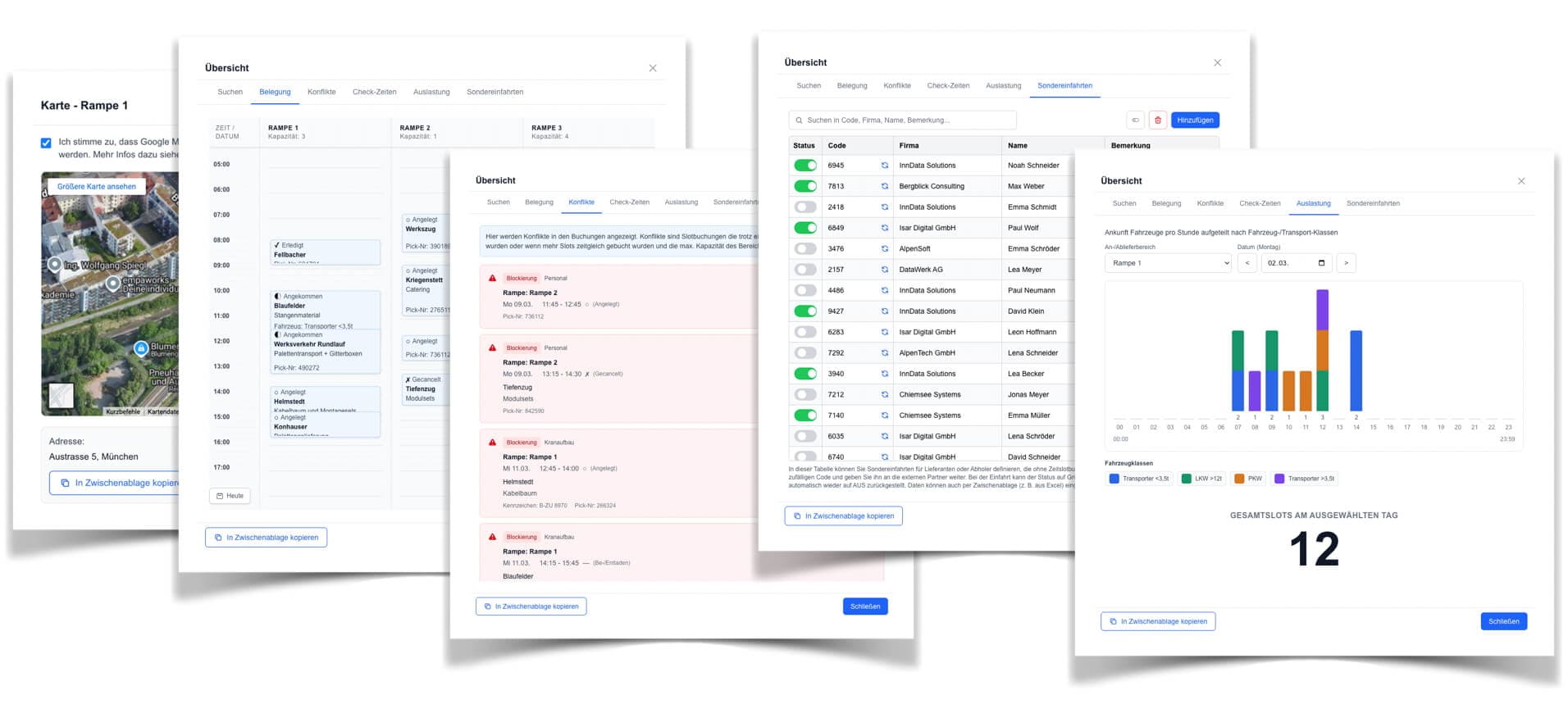This screenshot has height=704, width=1568.
Task: Go to next day with right arrow
Action: [x=1346, y=263]
